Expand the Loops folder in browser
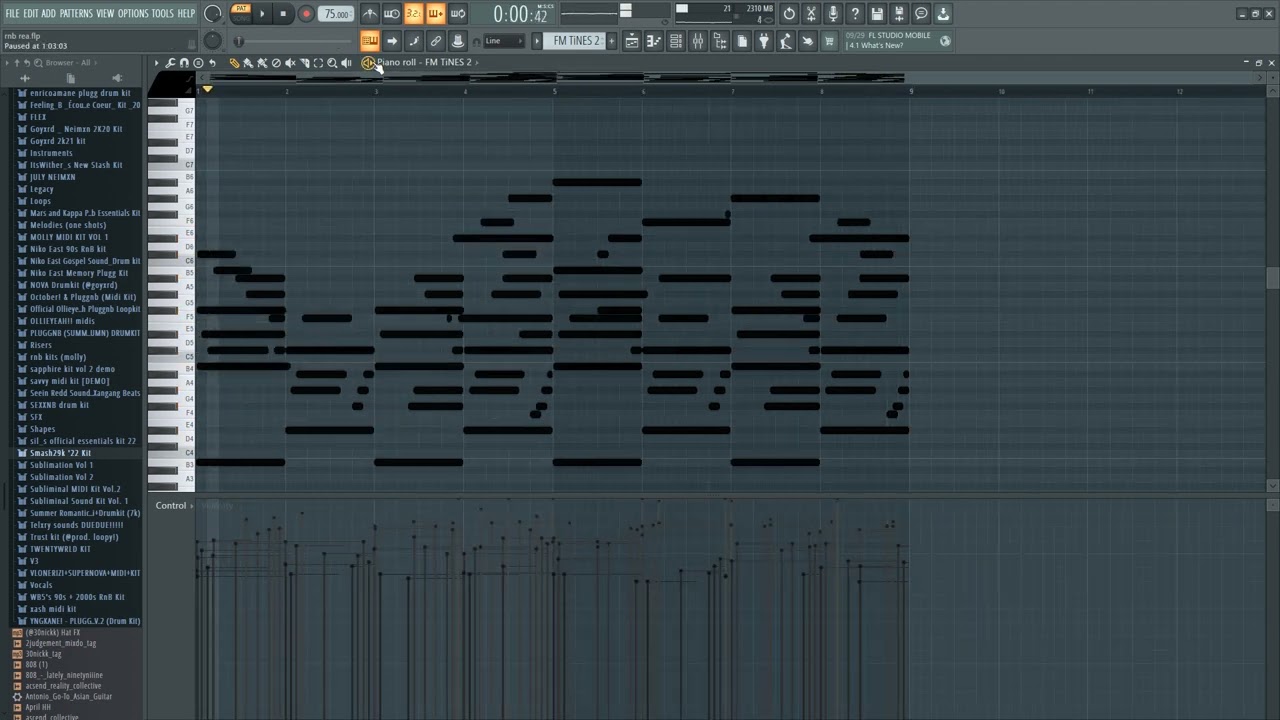Screen dimensions: 1280x720 coord(40,201)
